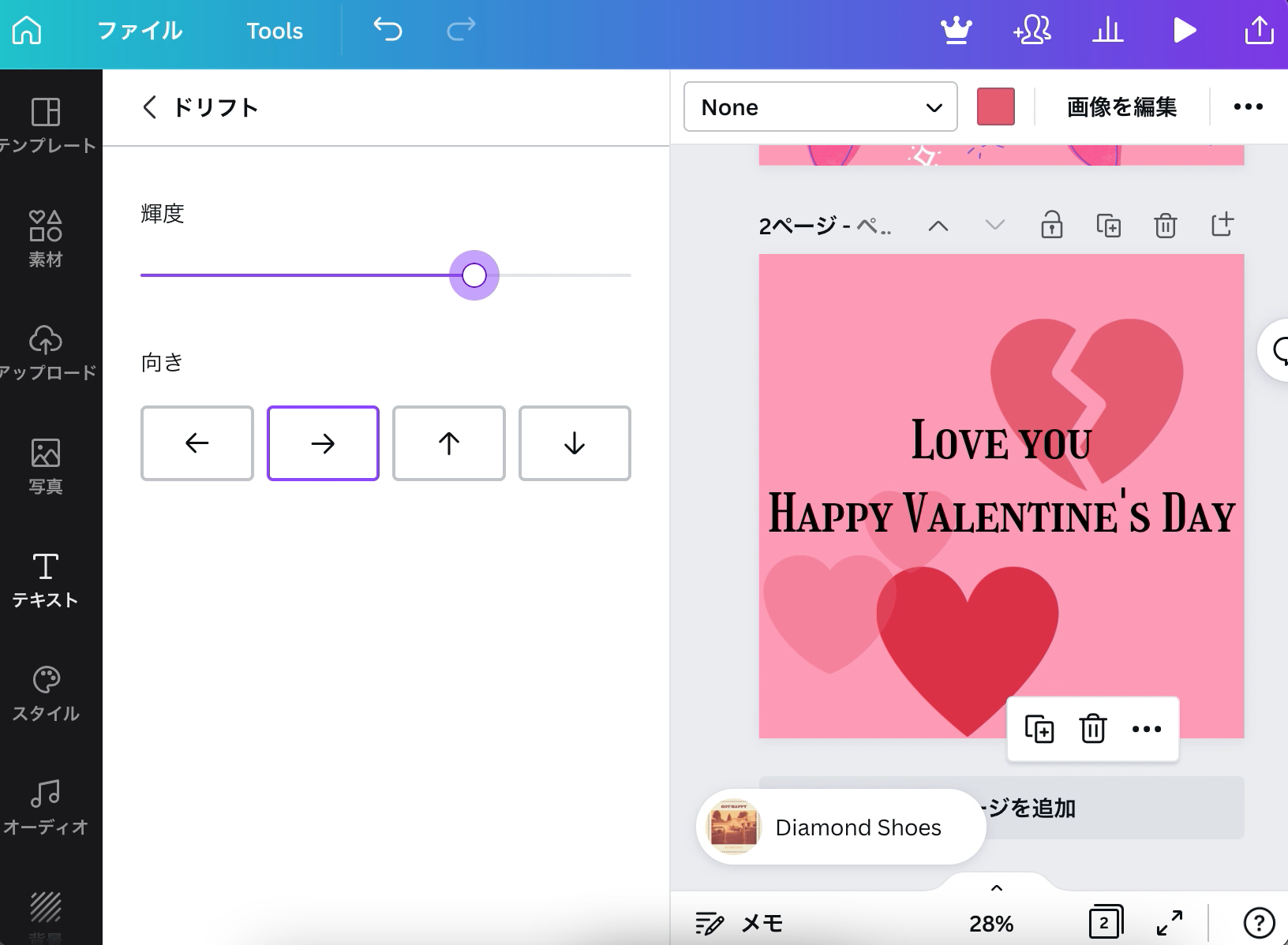
Task: Select the Love you text
Action: (x=1002, y=440)
